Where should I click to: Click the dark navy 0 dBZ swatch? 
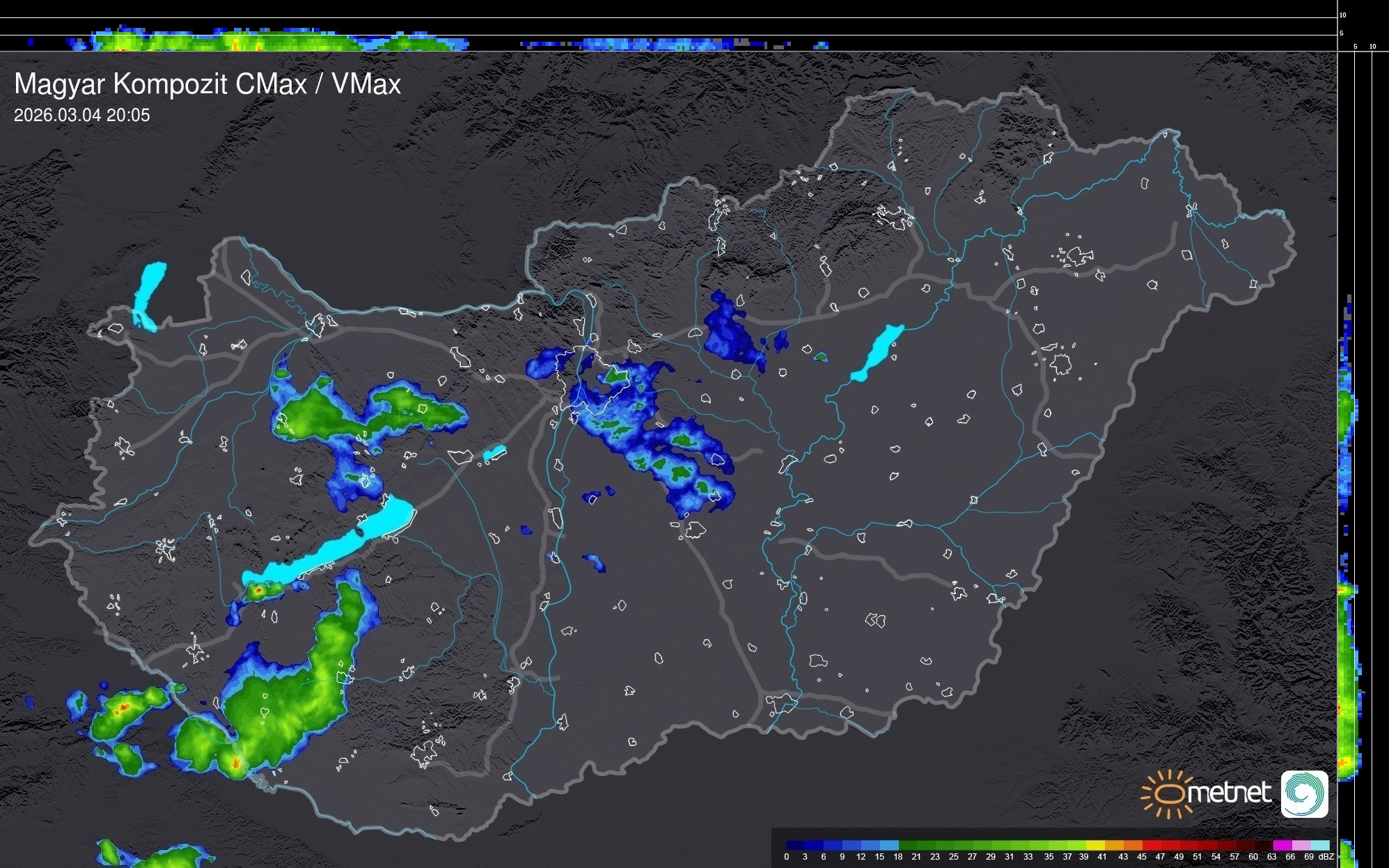[795, 845]
